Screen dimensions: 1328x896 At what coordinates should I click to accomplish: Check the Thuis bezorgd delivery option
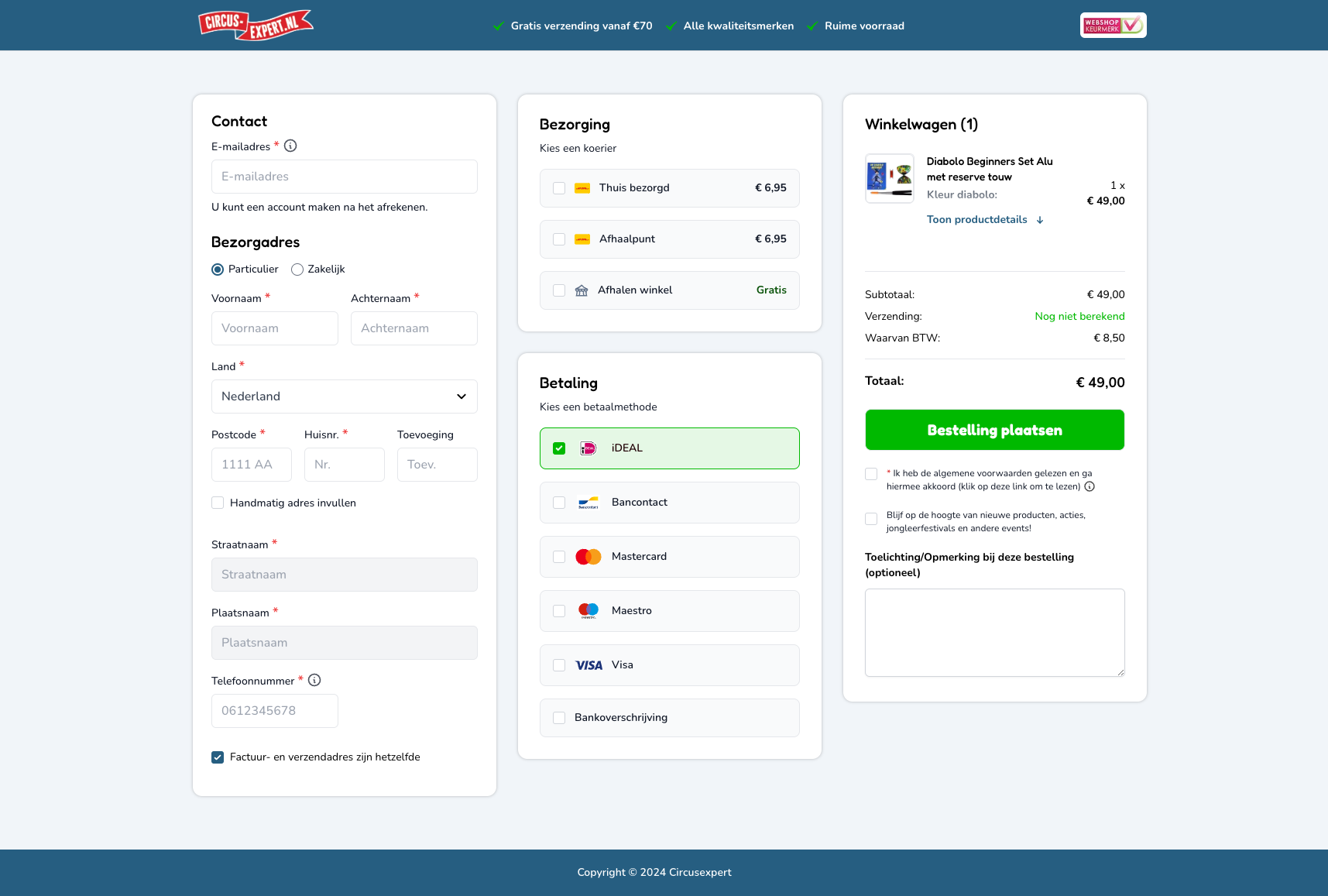point(559,188)
